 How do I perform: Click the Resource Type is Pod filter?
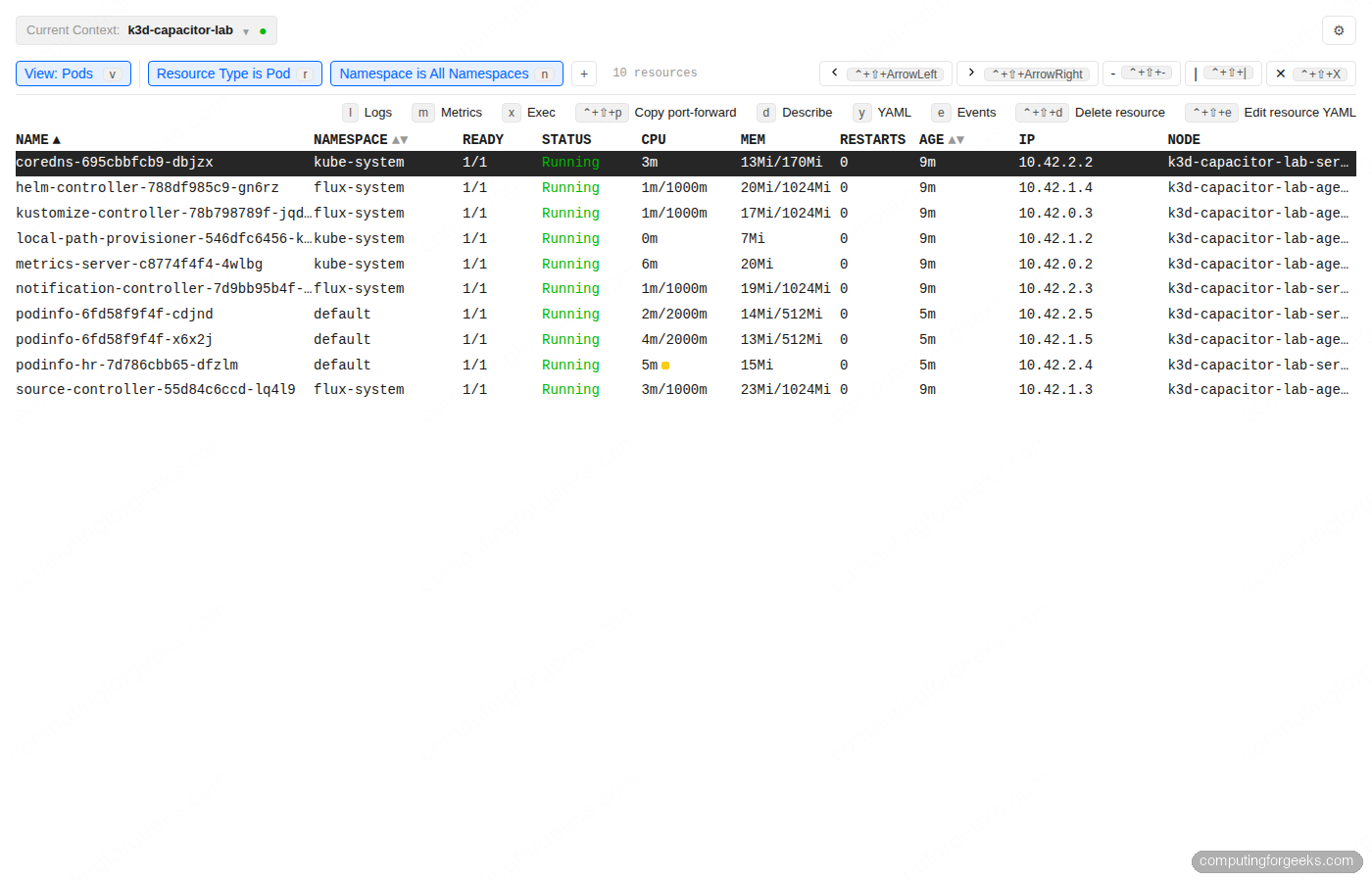(x=235, y=73)
